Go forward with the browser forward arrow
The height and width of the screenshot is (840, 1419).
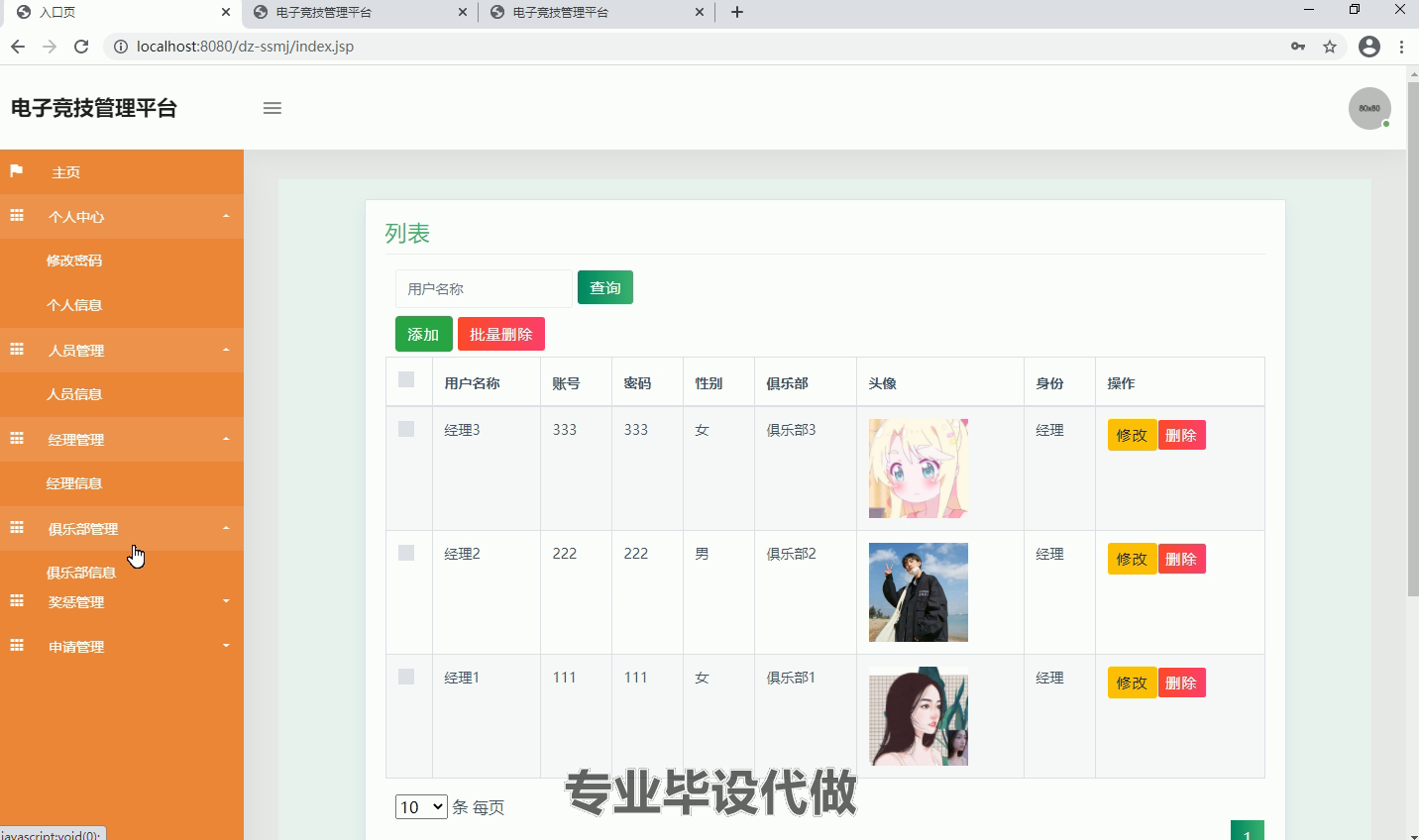tap(50, 47)
